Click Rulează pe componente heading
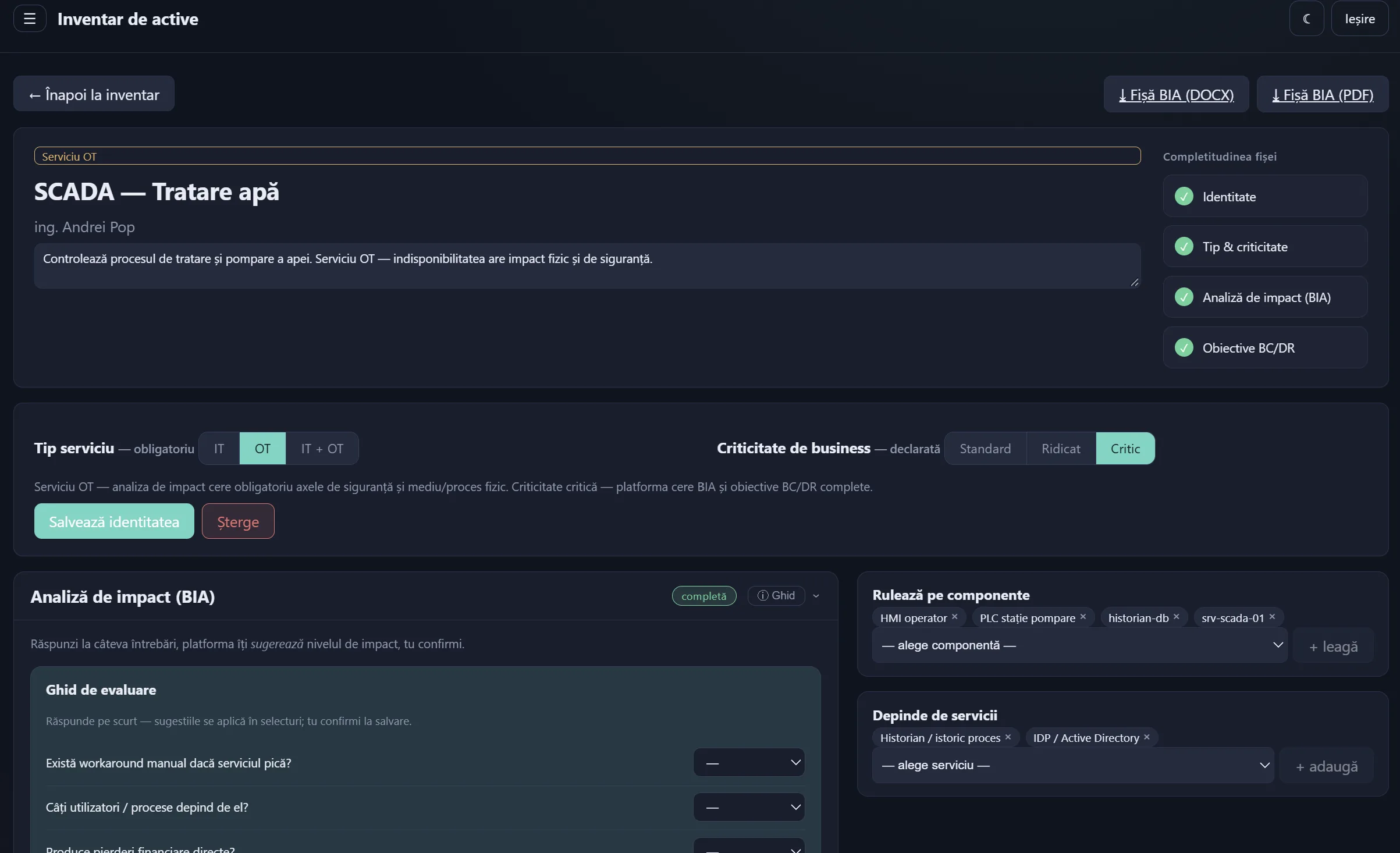The image size is (1400, 853). point(951,595)
